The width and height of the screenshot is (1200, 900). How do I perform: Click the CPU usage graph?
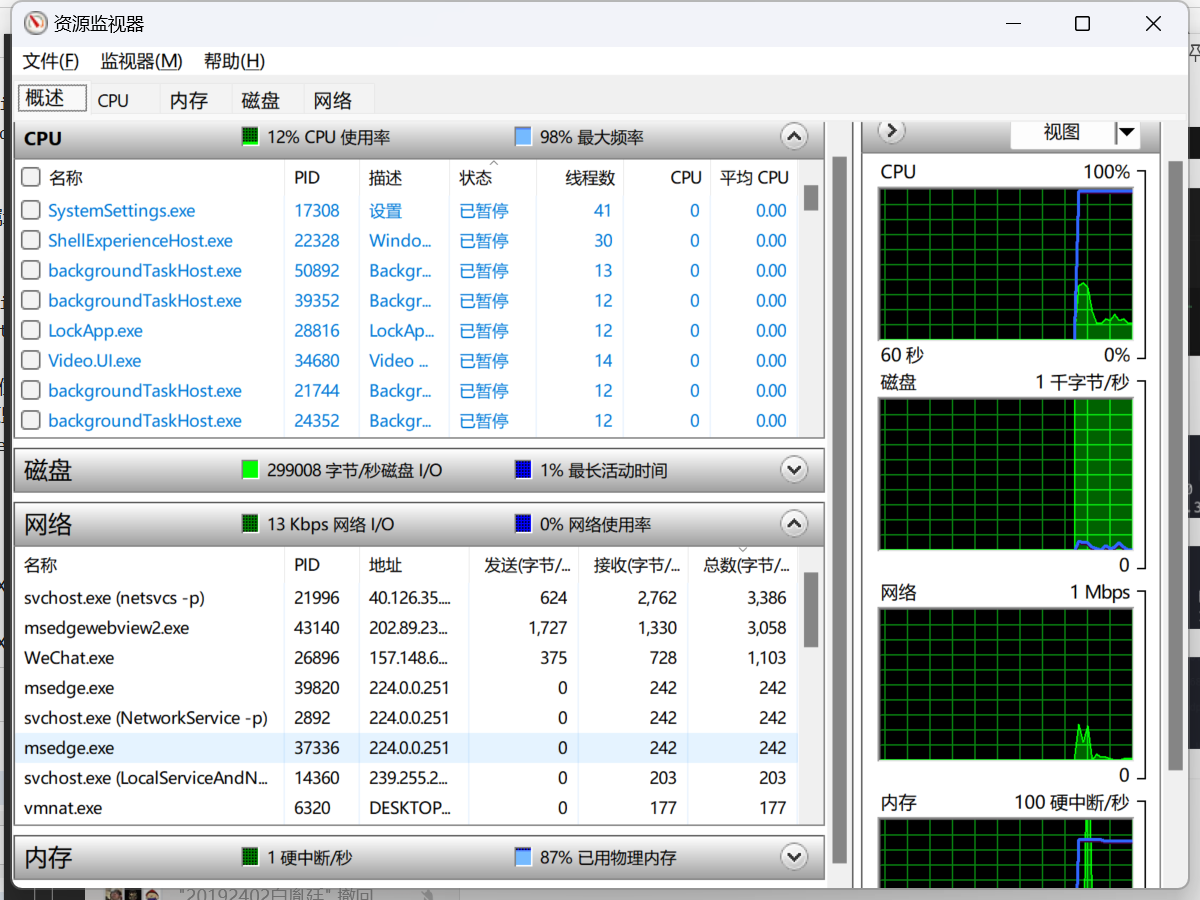tap(1005, 264)
